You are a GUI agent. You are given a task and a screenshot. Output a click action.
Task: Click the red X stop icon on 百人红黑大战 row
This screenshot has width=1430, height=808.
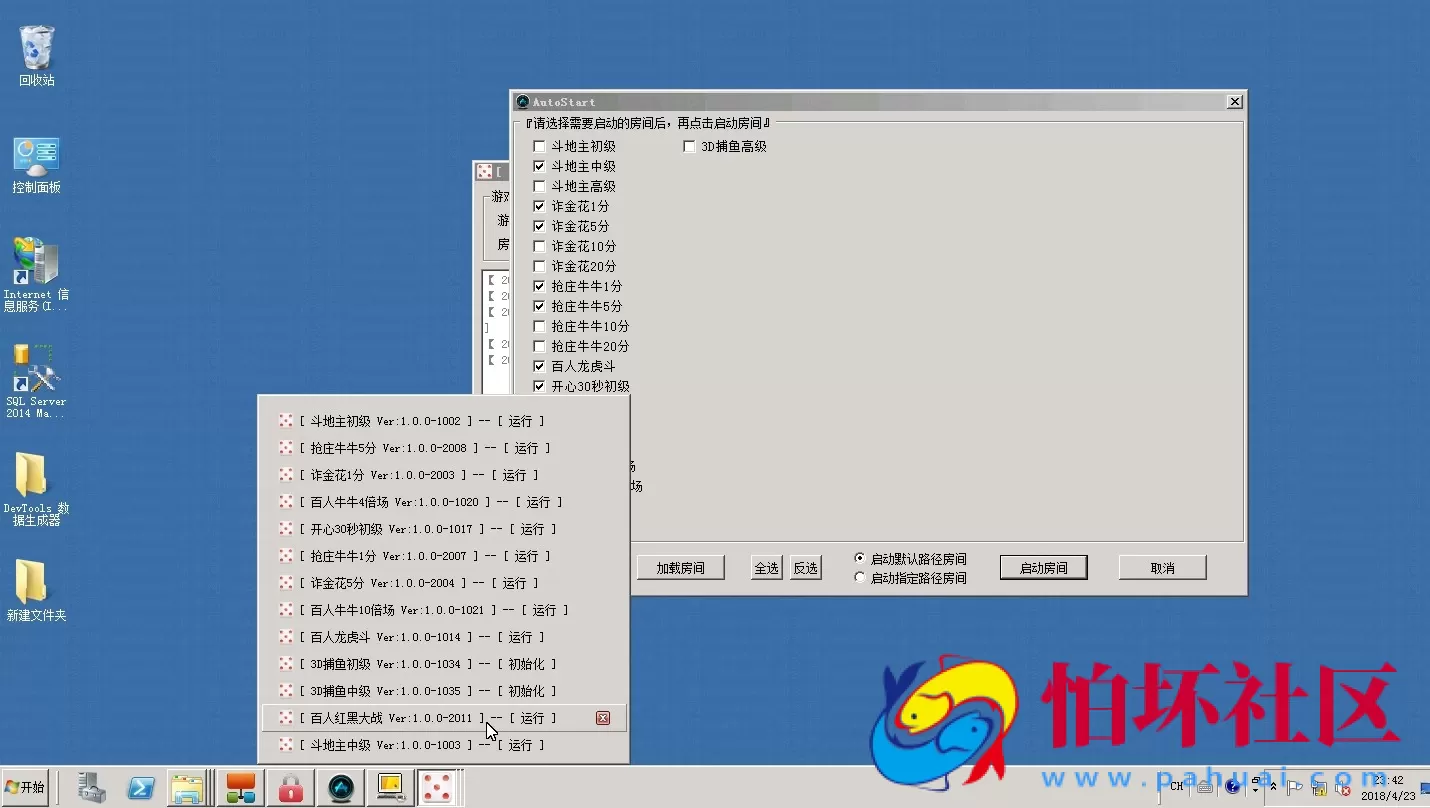click(603, 717)
